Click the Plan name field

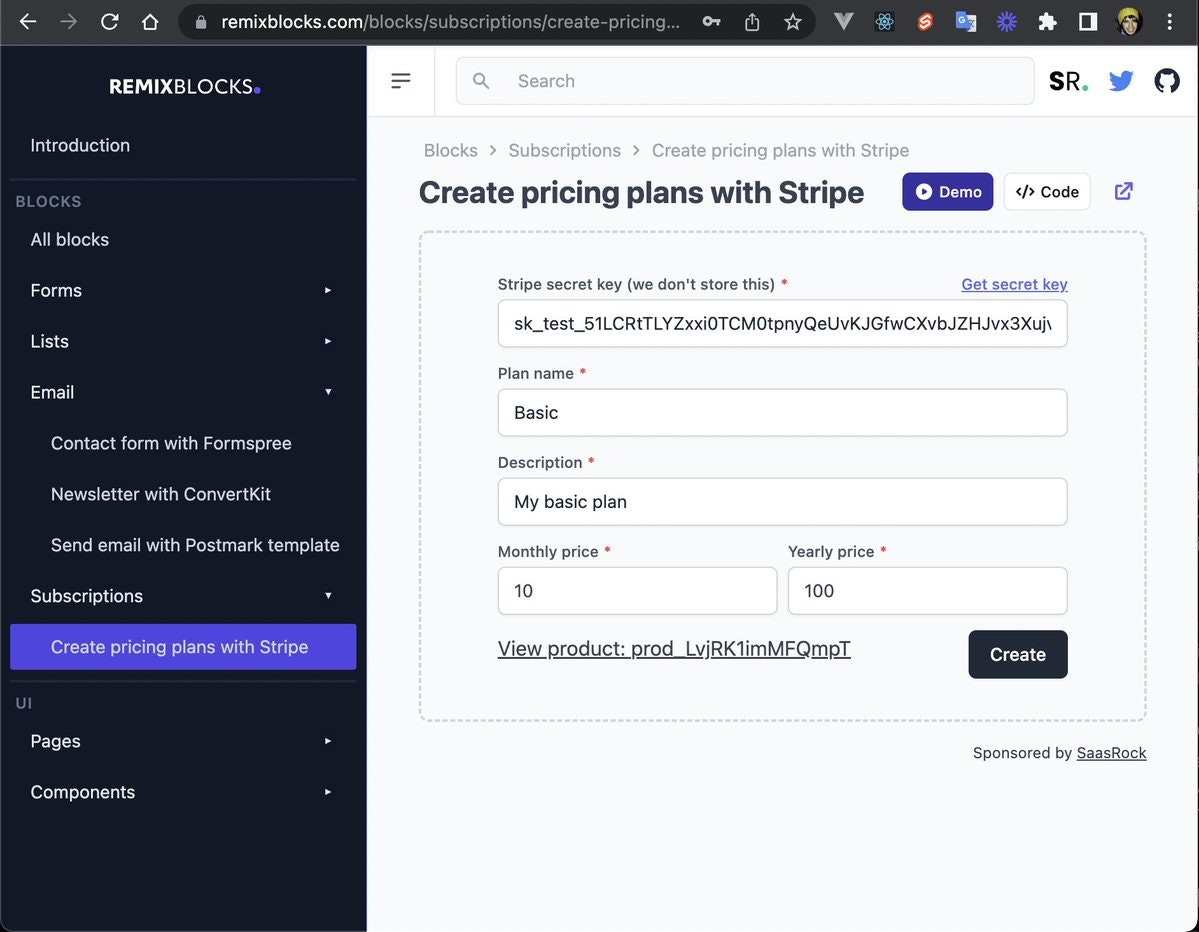point(782,413)
